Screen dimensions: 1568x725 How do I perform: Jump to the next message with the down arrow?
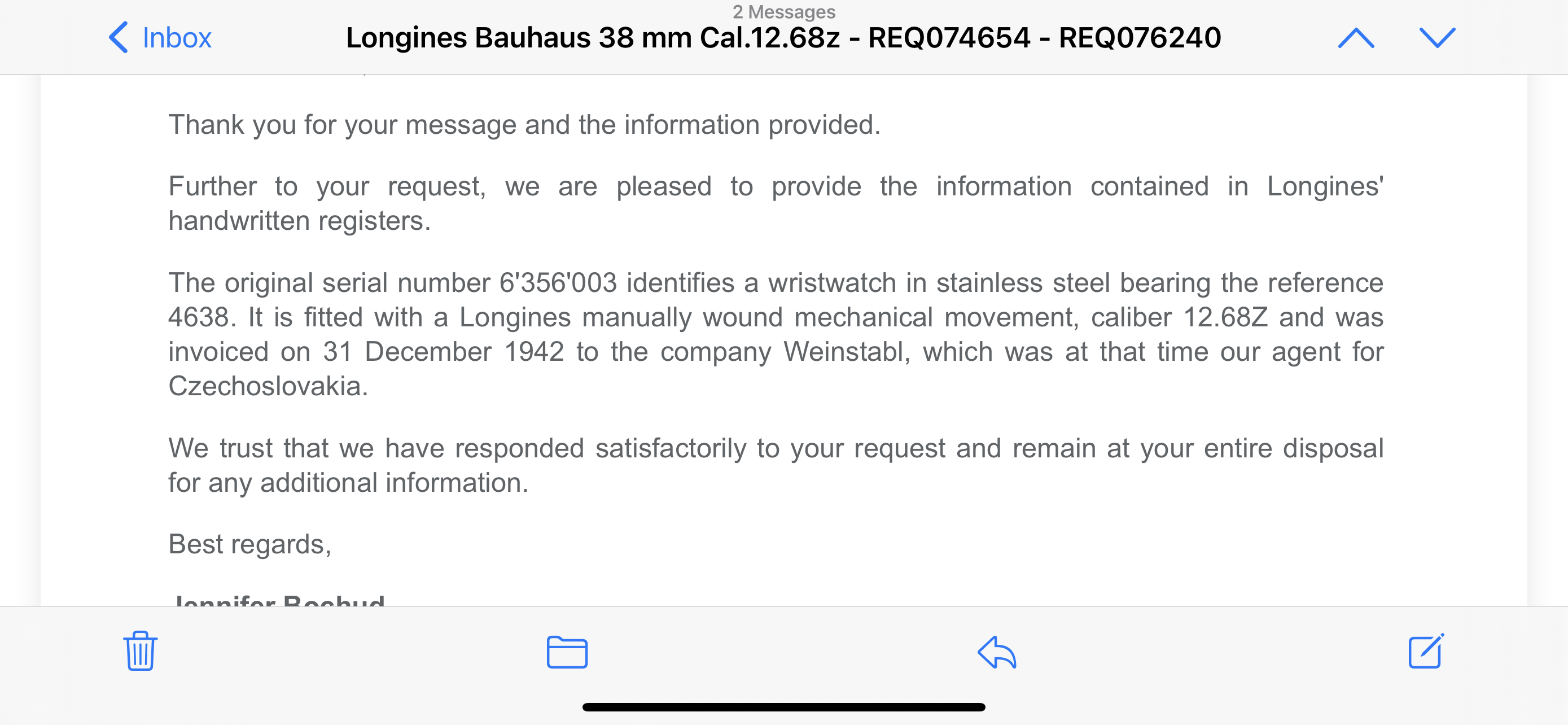pyautogui.click(x=1437, y=38)
